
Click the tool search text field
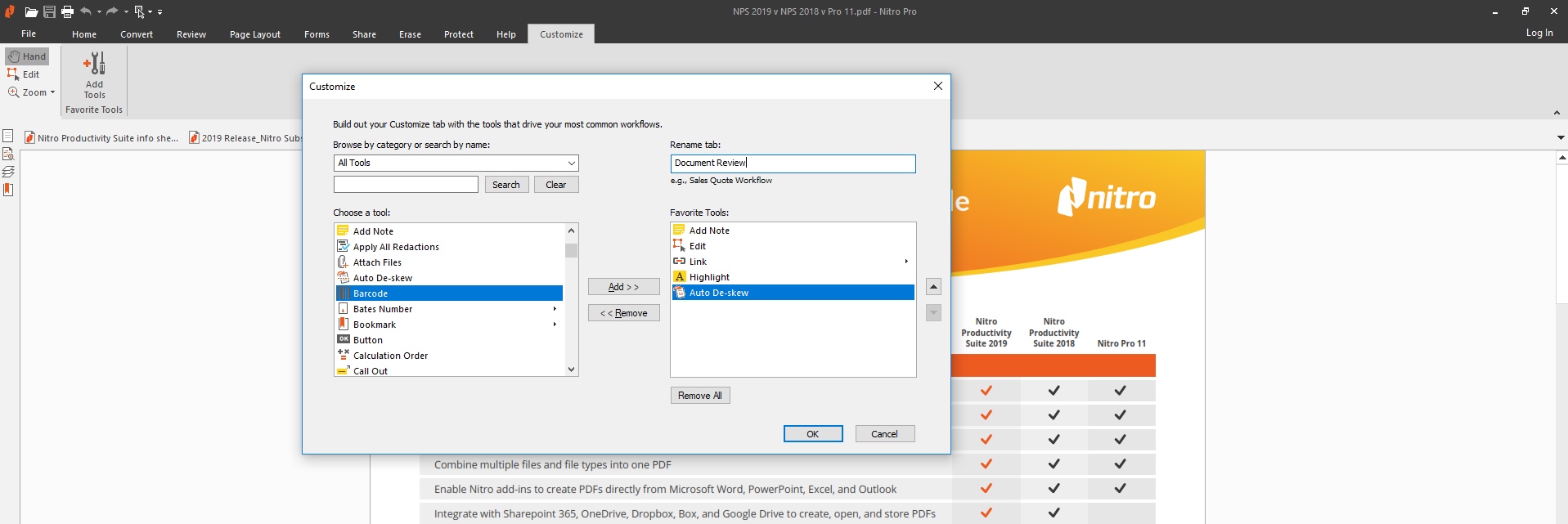pyautogui.click(x=406, y=185)
